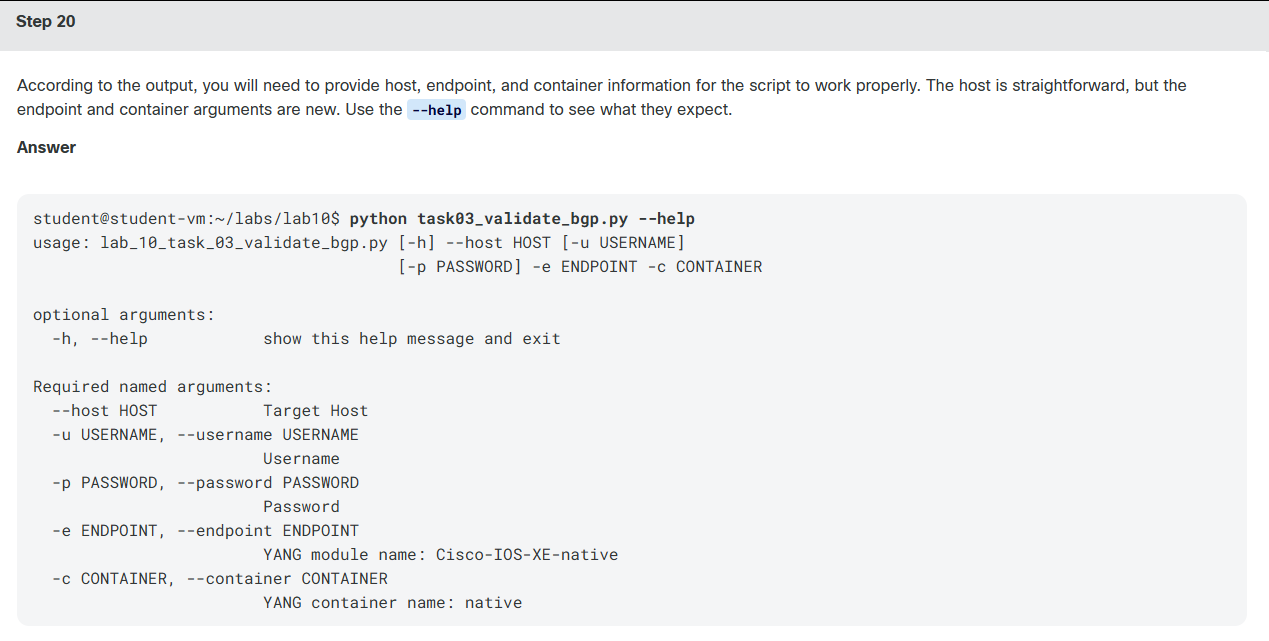
Task: Click the '-p PASSWORD, --password PASSWORD' line
Action: pyautogui.click(x=206, y=482)
